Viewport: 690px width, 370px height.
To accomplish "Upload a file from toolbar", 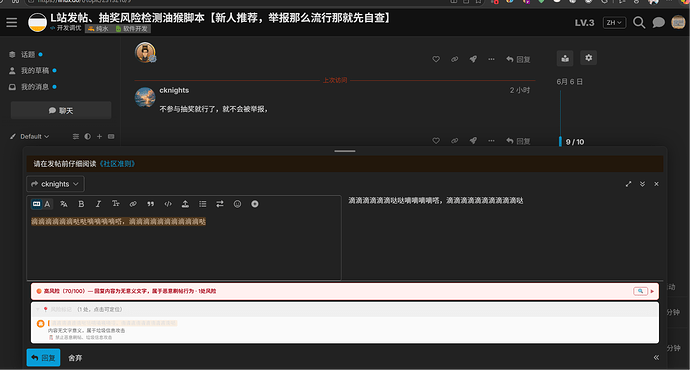I will point(185,204).
